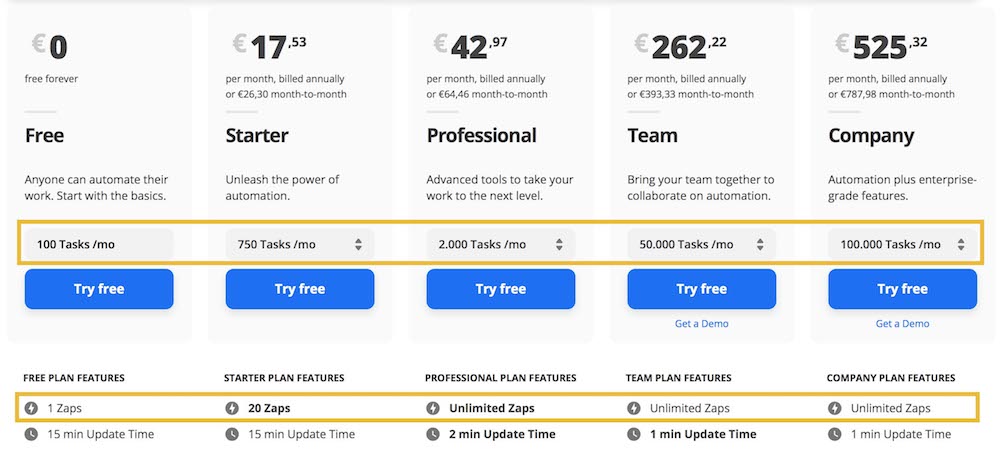Click the Company plan Unlimited Zaps lightning icon
The height and width of the screenshot is (450, 1000).
pos(834,408)
